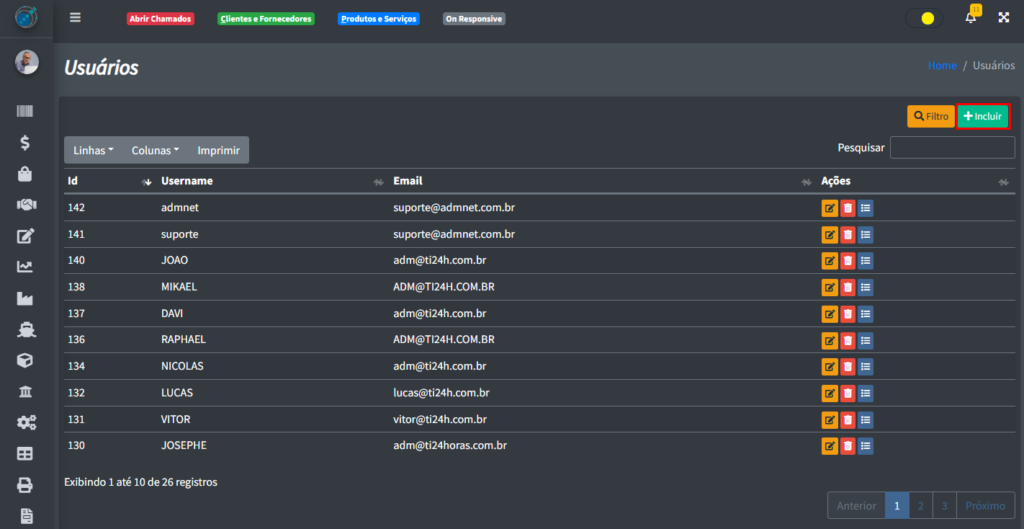The image size is (1024, 529).
Task: Open the handshake icon in sidebar
Action: [25, 205]
